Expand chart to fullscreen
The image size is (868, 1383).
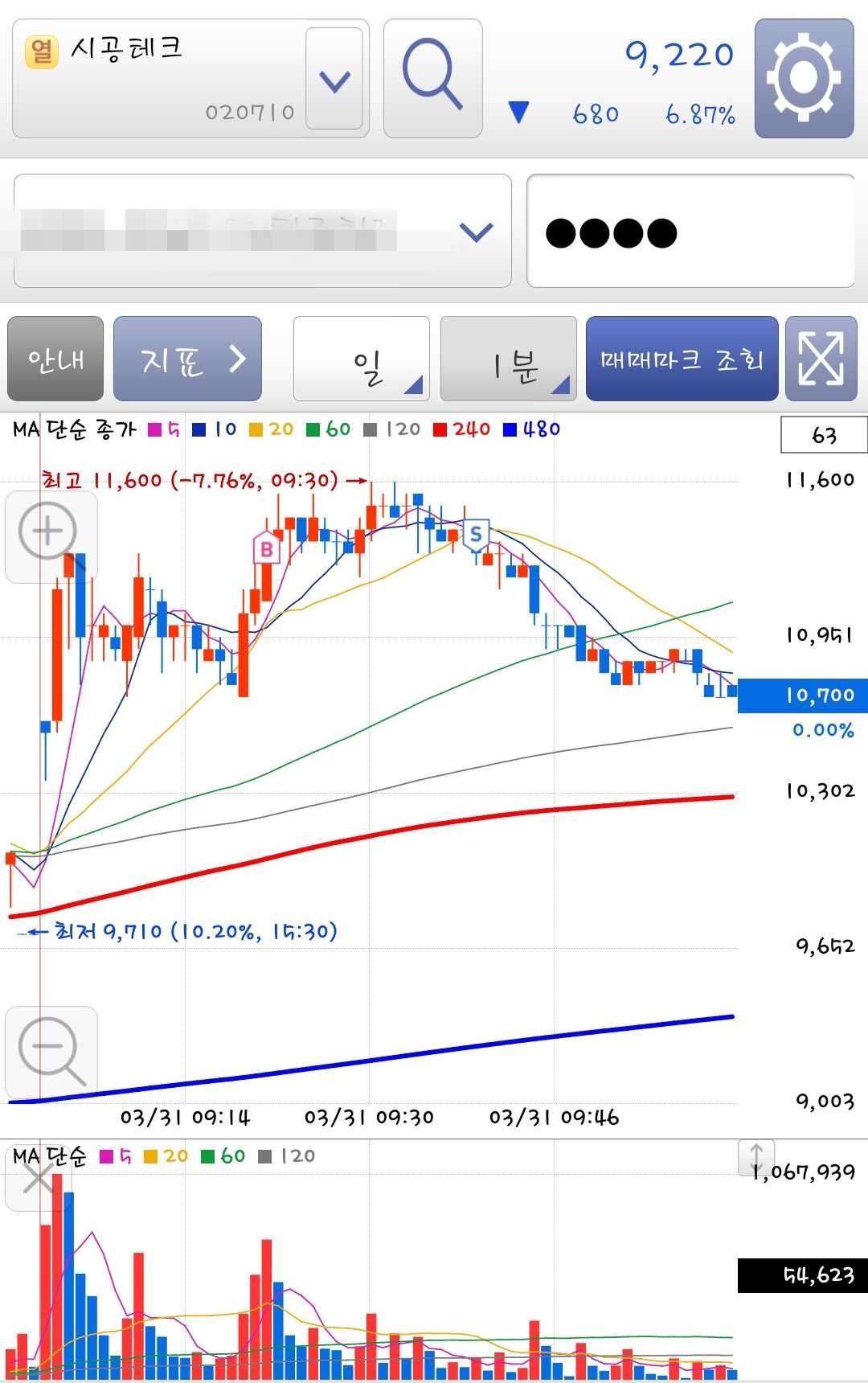click(x=821, y=359)
